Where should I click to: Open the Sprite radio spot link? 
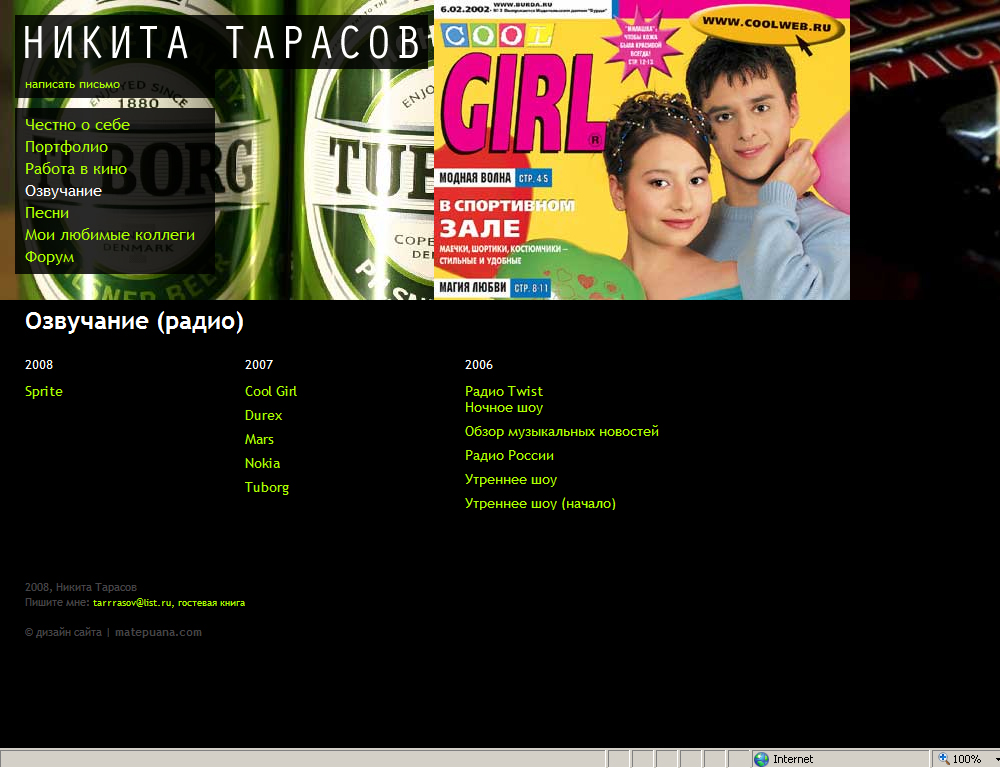[44, 392]
